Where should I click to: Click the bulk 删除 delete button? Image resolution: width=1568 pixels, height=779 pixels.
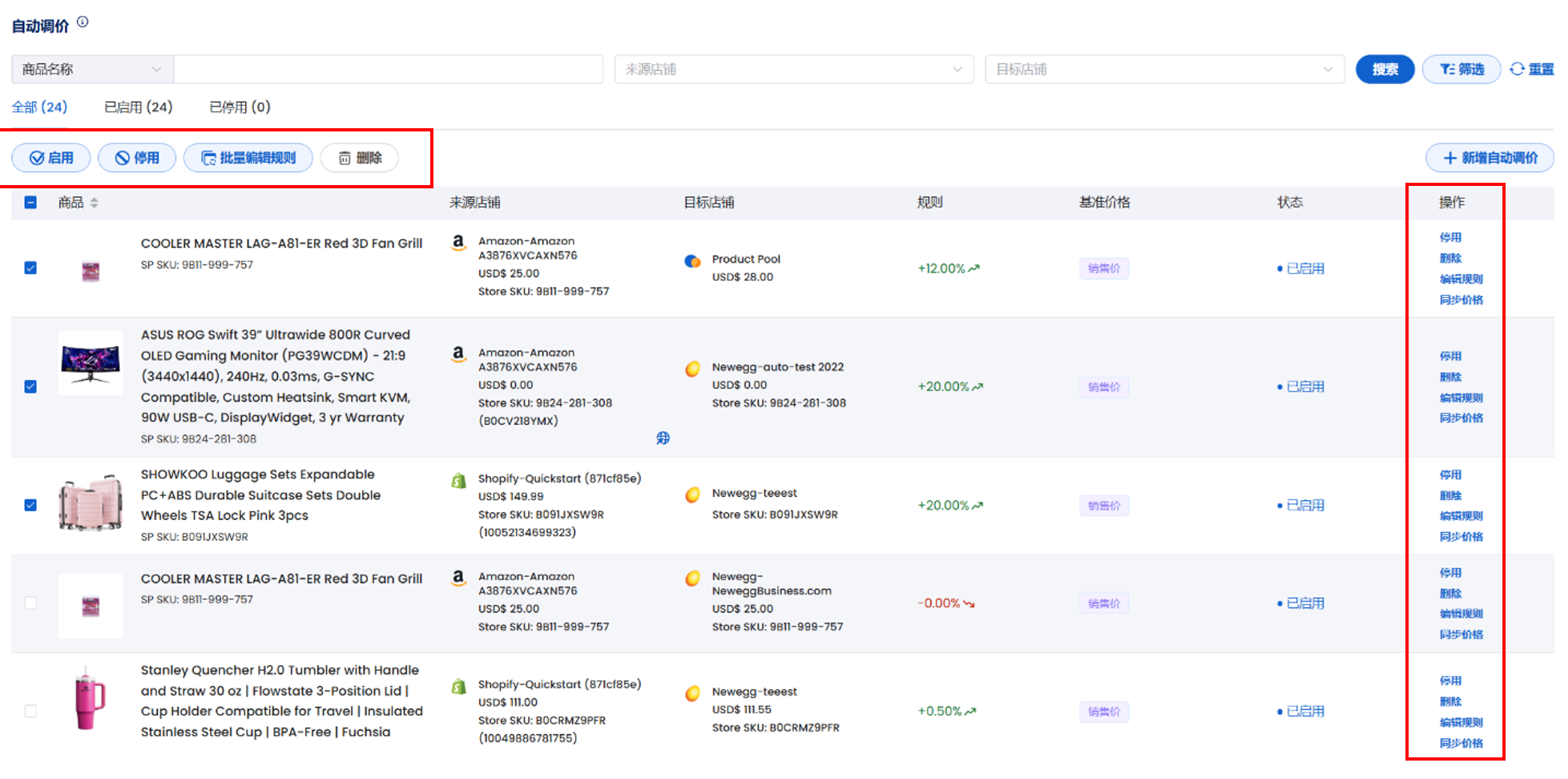pyautogui.click(x=360, y=158)
